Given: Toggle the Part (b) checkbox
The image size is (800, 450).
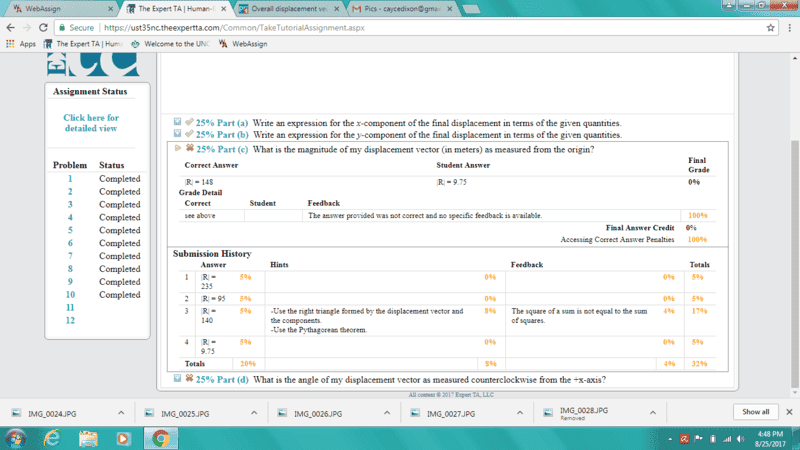Looking at the screenshot, I should pyautogui.click(x=177, y=134).
